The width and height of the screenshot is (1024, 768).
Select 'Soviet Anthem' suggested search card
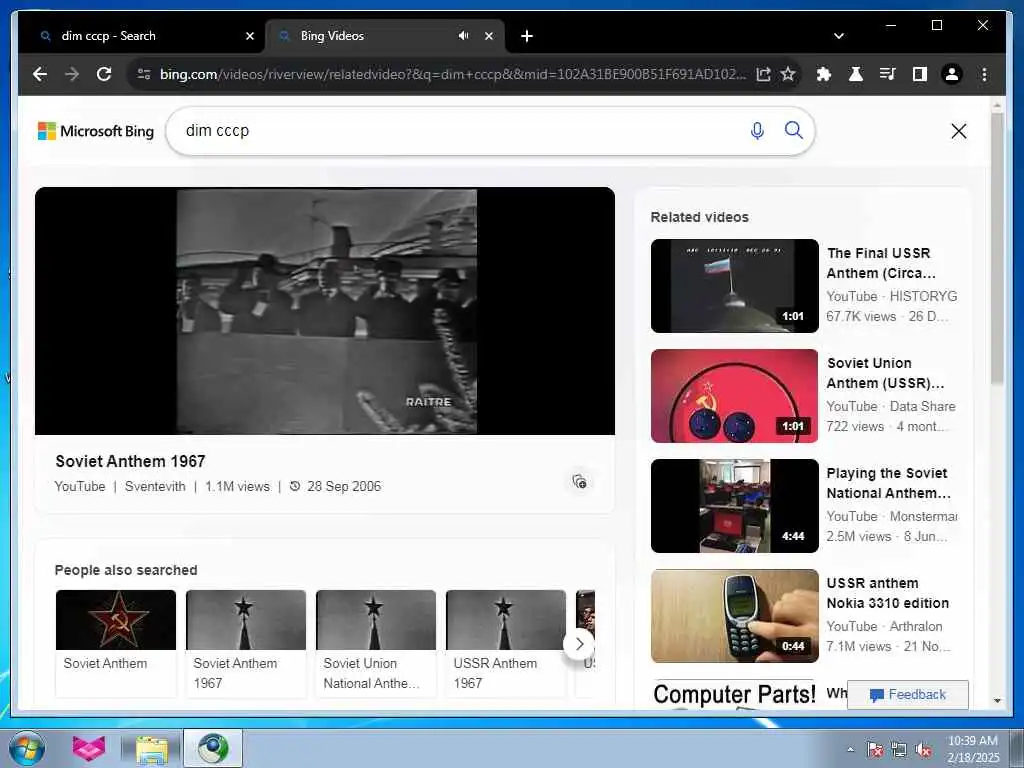pyautogui.click(x=116, y=643)
